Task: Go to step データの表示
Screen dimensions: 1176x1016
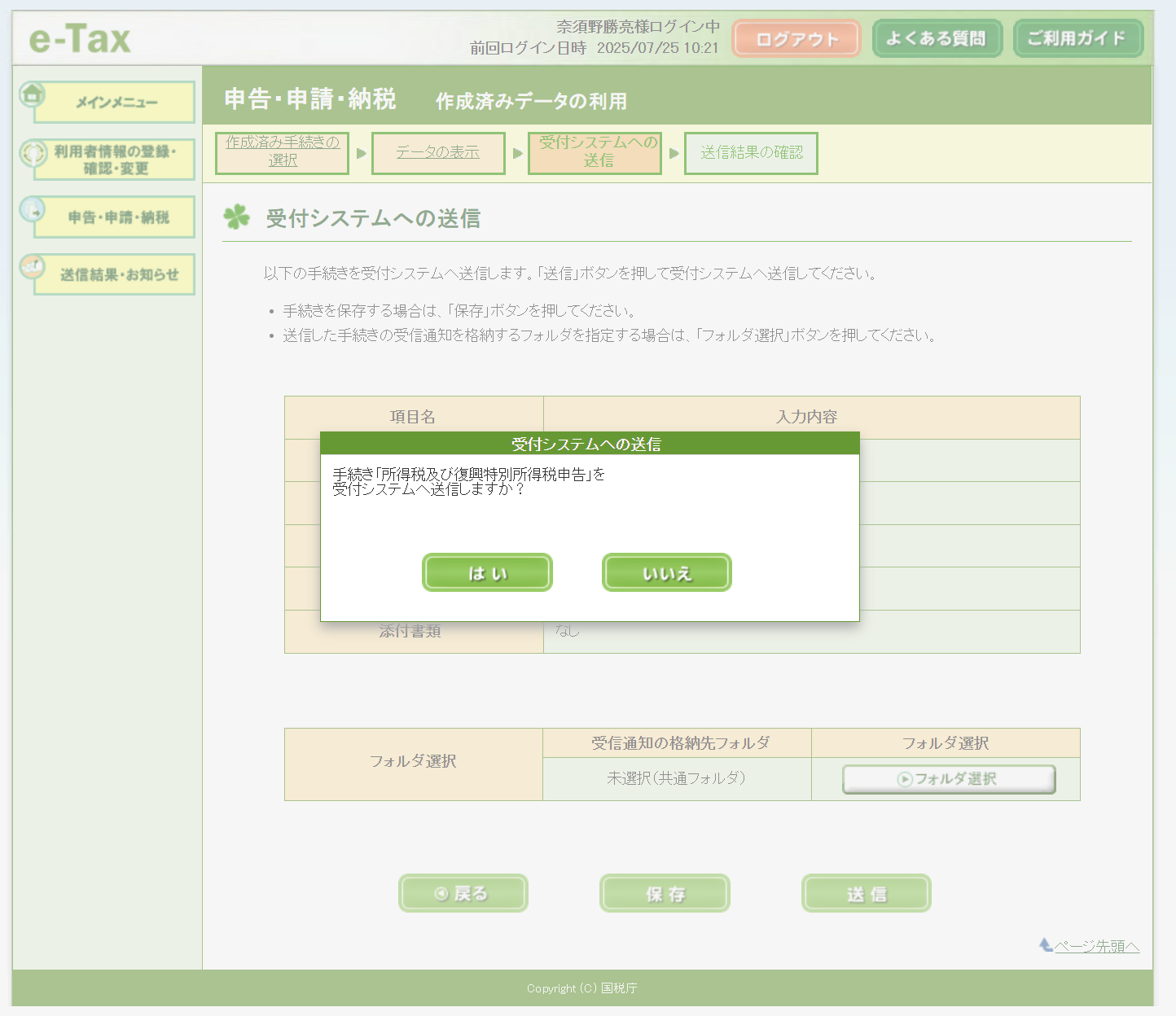Action: click(x=438, y=152)
